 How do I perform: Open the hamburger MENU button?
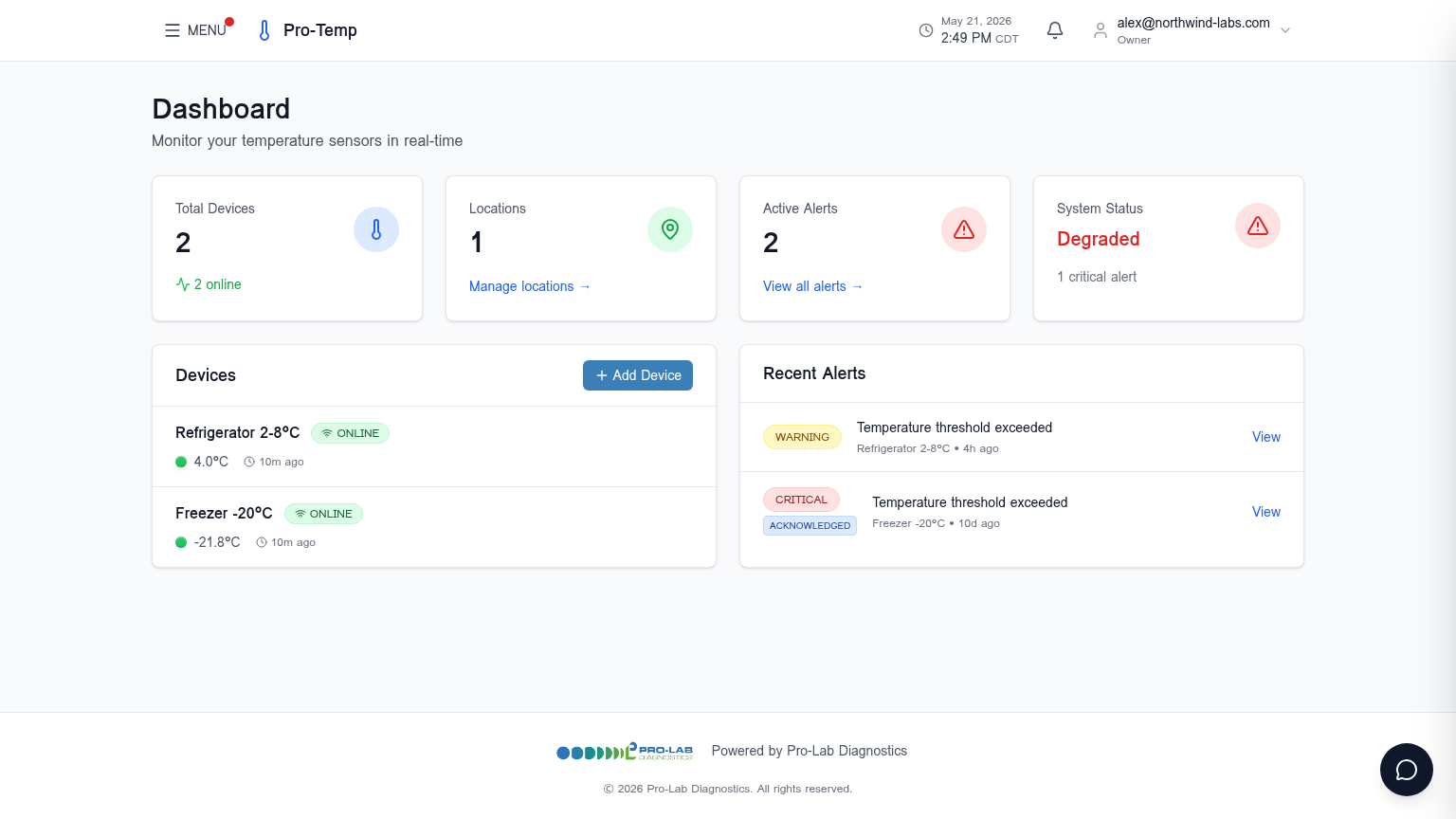pyautogui.click(x=195, y=30)
